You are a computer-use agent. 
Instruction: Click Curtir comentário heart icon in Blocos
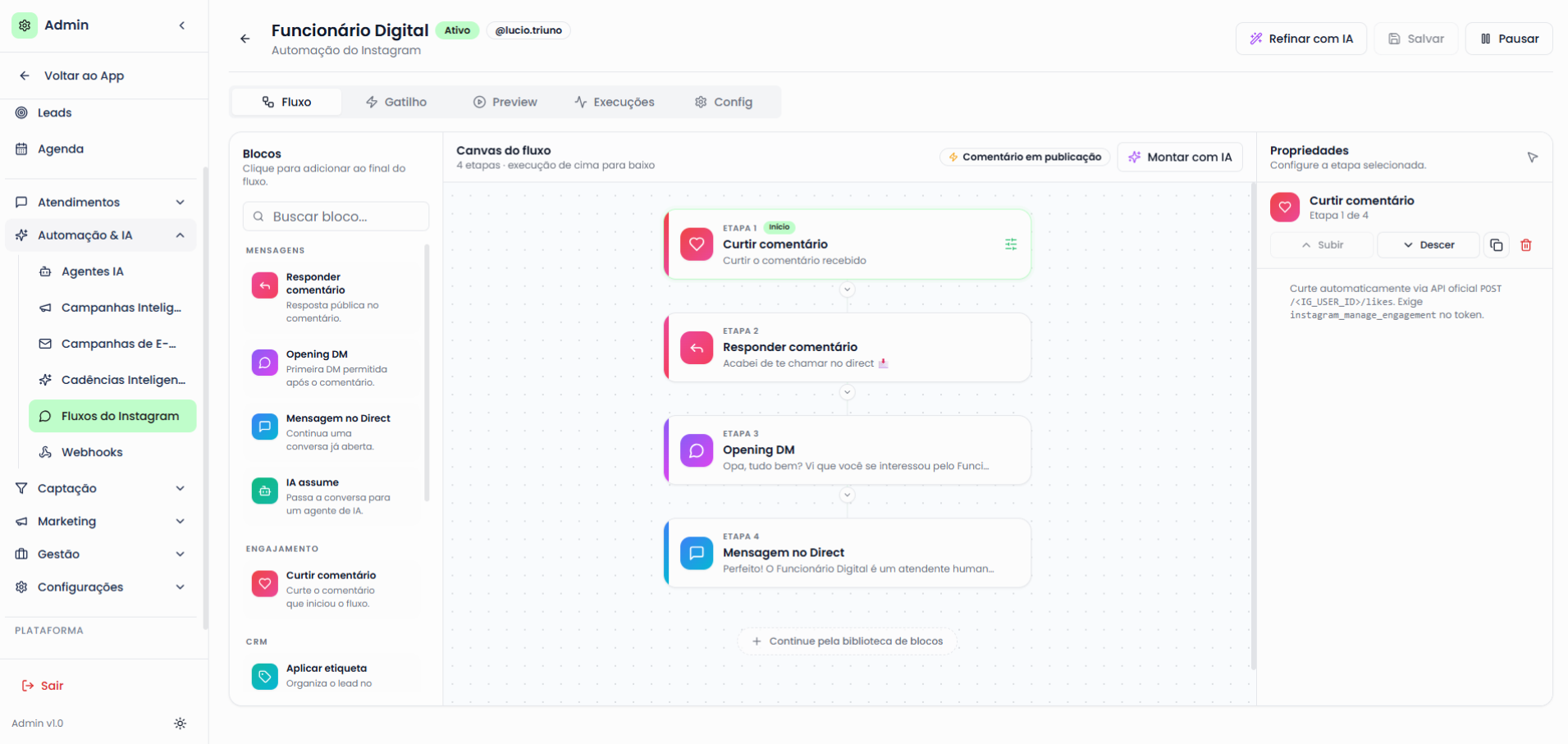(264, 584)
